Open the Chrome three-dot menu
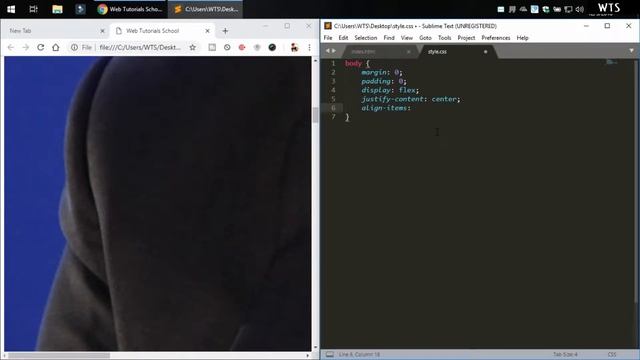Screen dimensions: 640x360 point(309,47)
